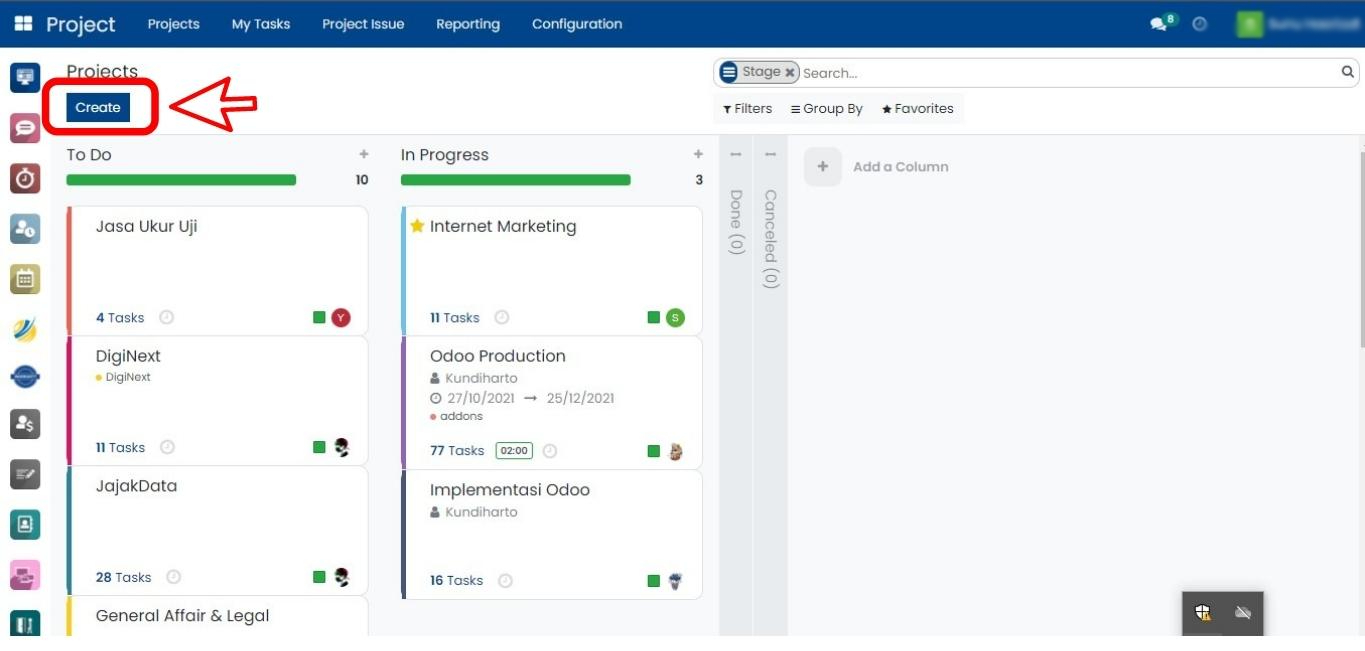Screen dimensions: 1365x651
Task: Click the plus icon in To Do column
Action: coord(364,154)
